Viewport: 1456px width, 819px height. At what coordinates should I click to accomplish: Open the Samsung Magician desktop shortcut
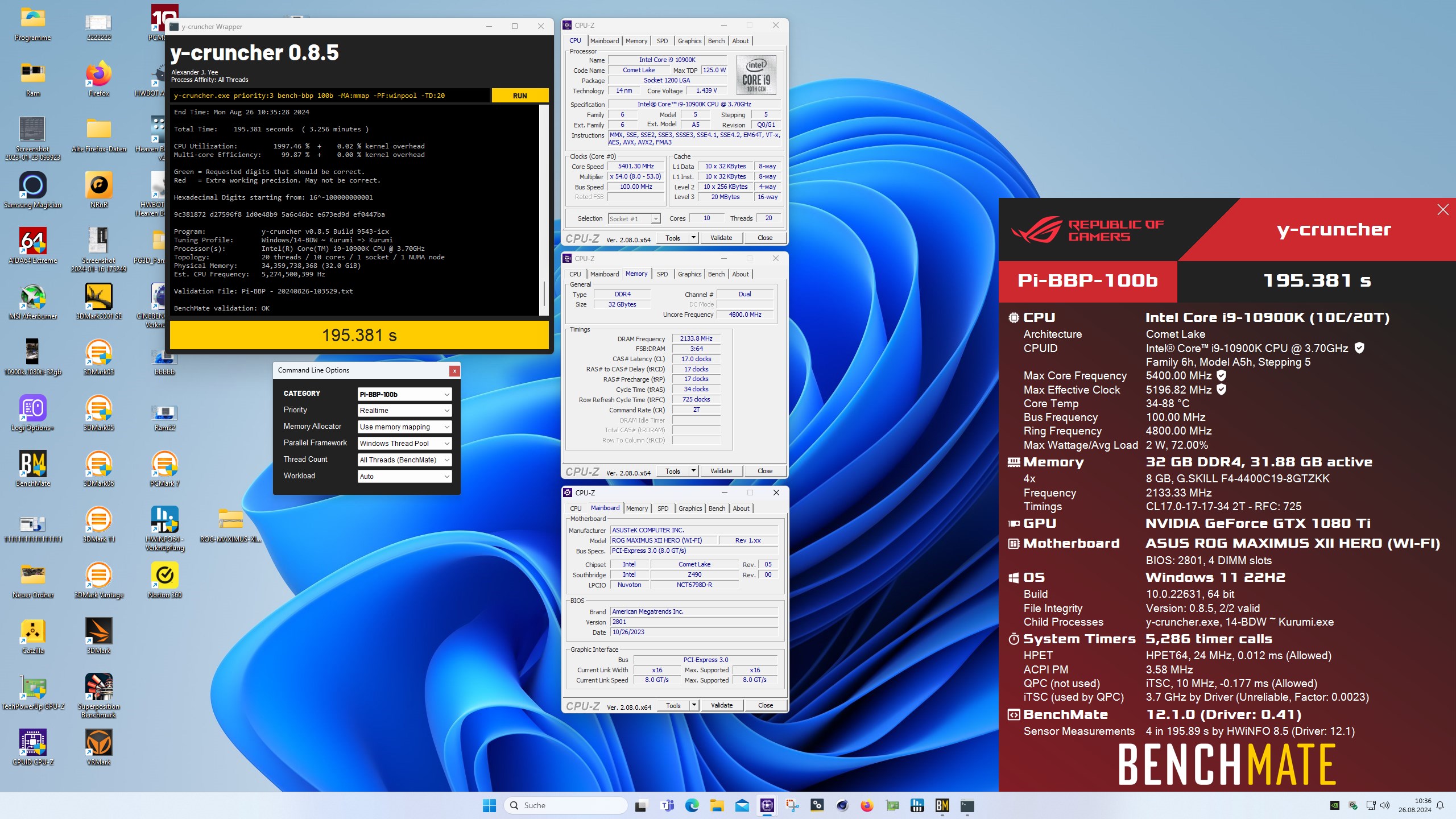33,190
